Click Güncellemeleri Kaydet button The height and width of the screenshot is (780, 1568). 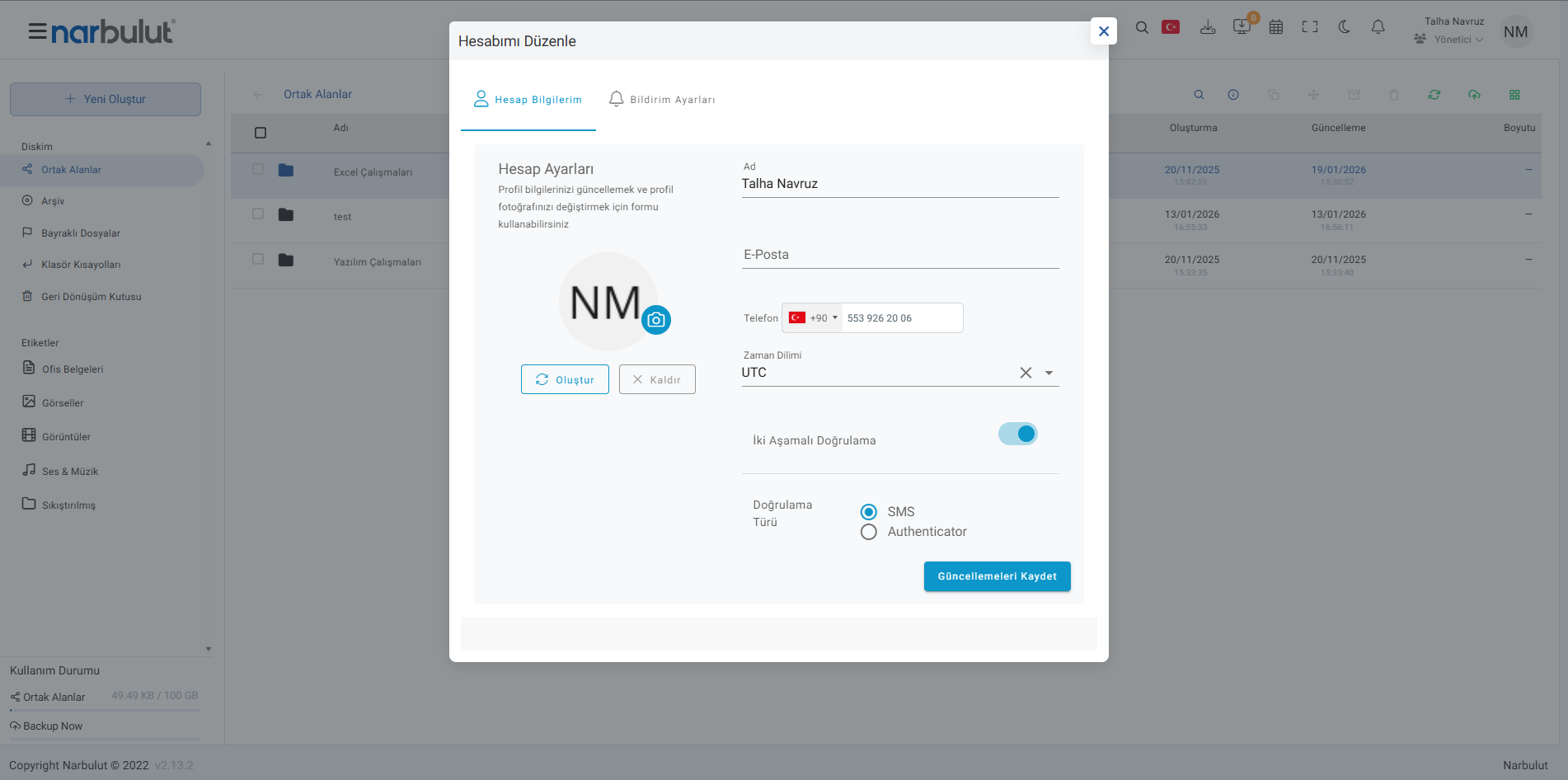pos(997,576)
